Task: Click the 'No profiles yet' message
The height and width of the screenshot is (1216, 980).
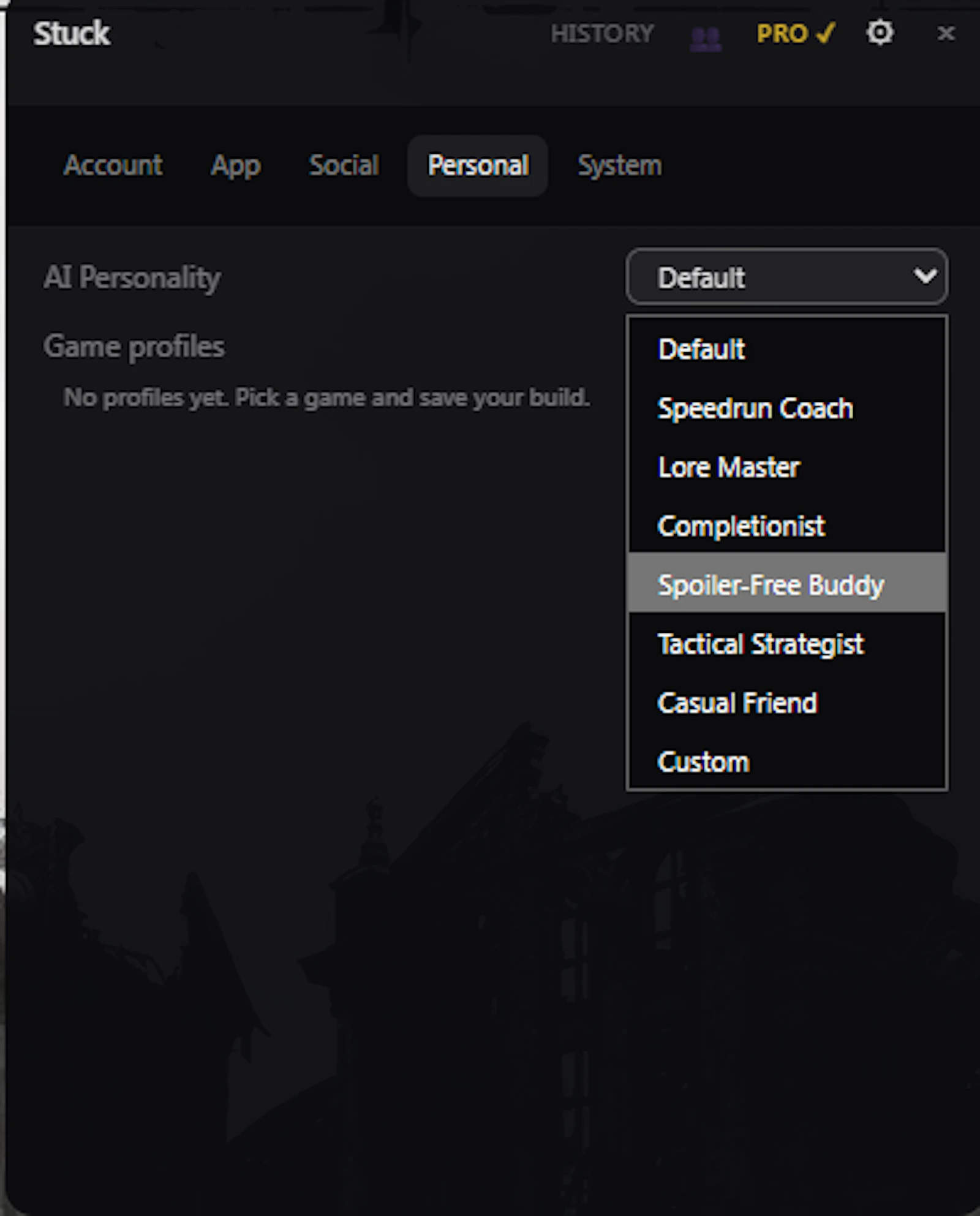Action: tap(326, 398)
